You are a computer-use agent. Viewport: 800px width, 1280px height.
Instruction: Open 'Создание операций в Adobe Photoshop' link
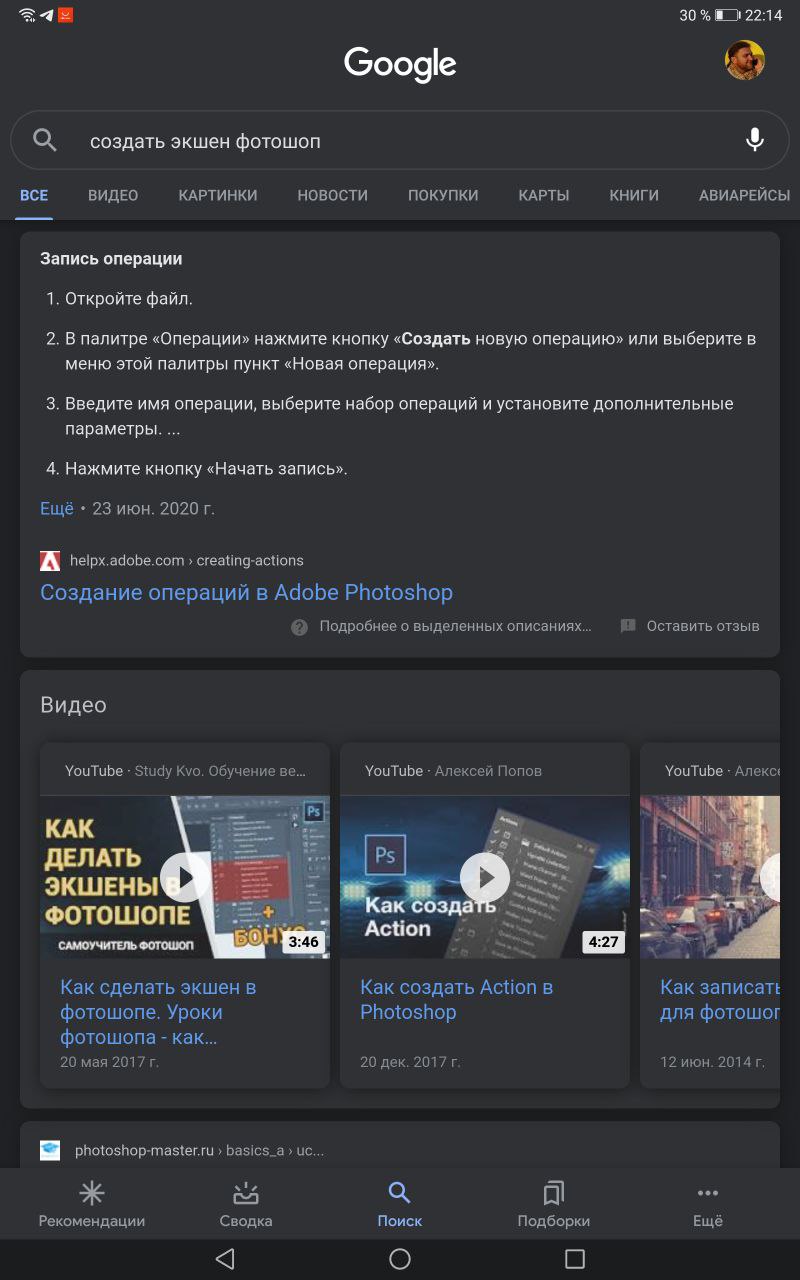pyautogui.click(x=246, y=592)
